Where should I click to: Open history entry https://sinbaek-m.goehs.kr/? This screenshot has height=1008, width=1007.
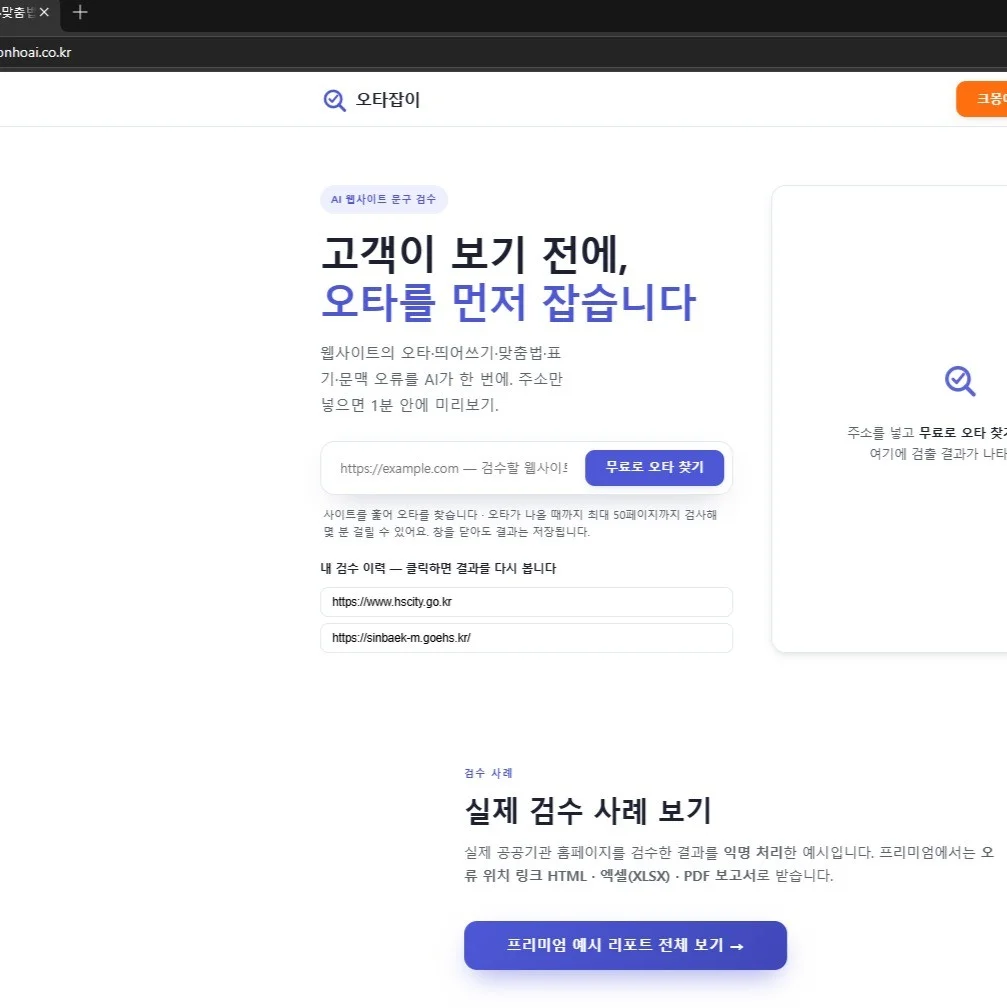(x=526, y=638)
